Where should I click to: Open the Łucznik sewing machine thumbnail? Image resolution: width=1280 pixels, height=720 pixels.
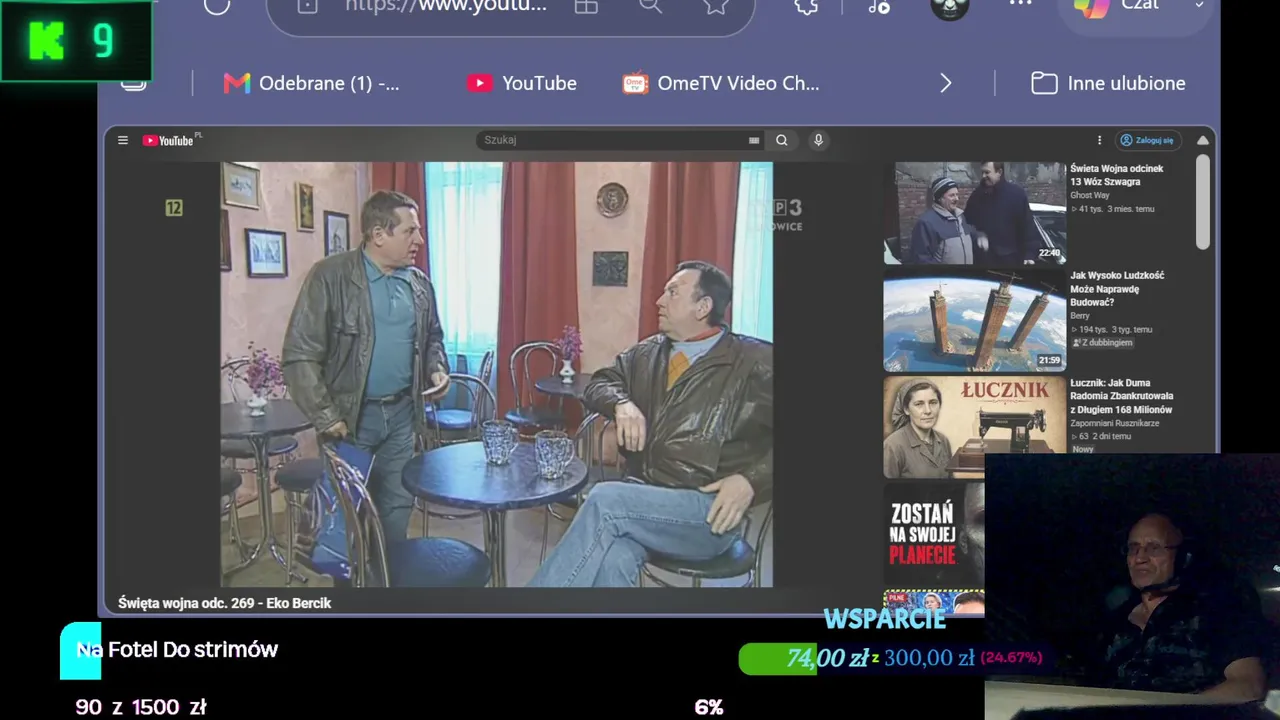[975, 427]
